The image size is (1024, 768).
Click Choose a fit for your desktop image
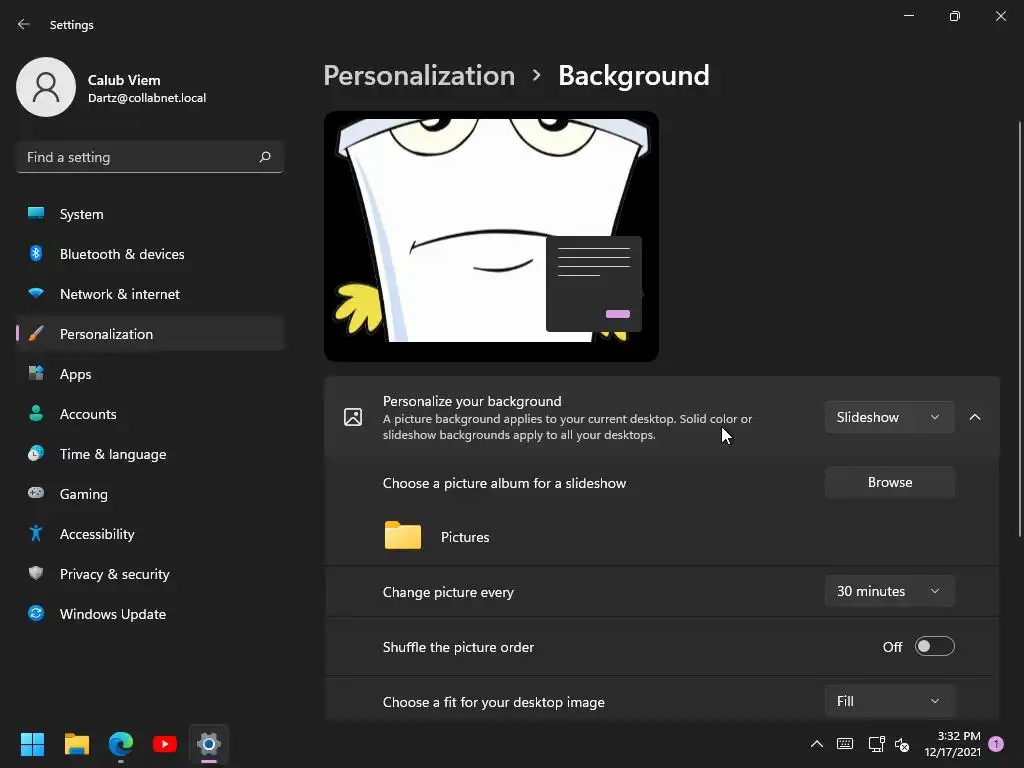(494, 702)
